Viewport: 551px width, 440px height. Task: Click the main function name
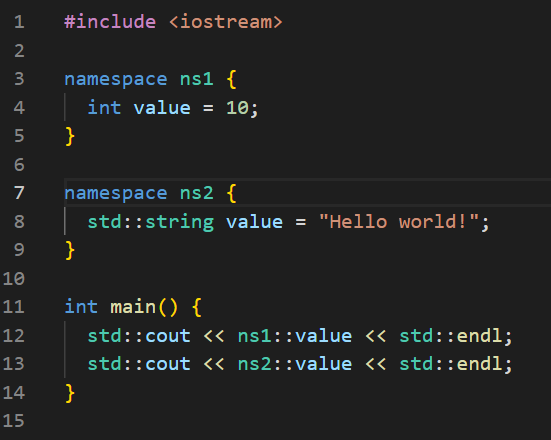133,307
